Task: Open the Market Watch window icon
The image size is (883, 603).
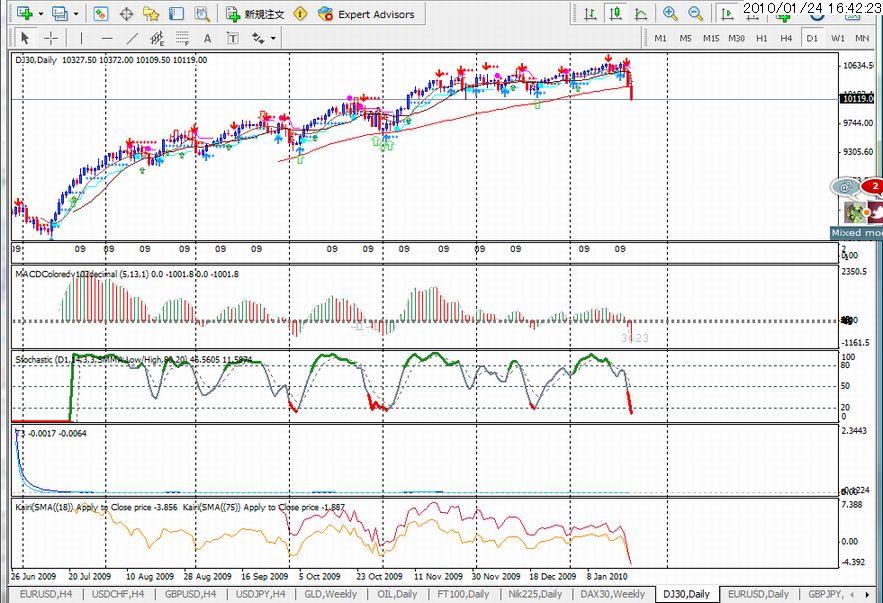Action: [x=101, y=14]
